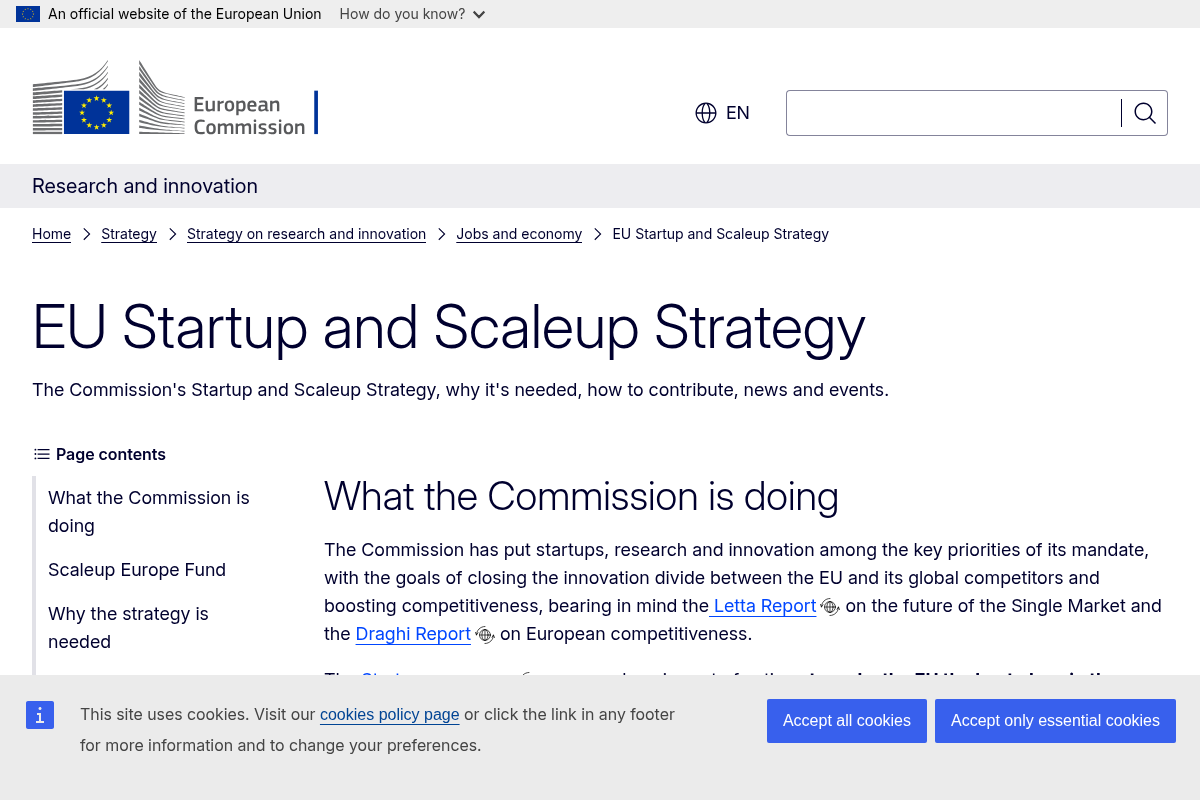Expand the "How do you know?" dropdown
1200x800 pixels.
coord(412,14)
